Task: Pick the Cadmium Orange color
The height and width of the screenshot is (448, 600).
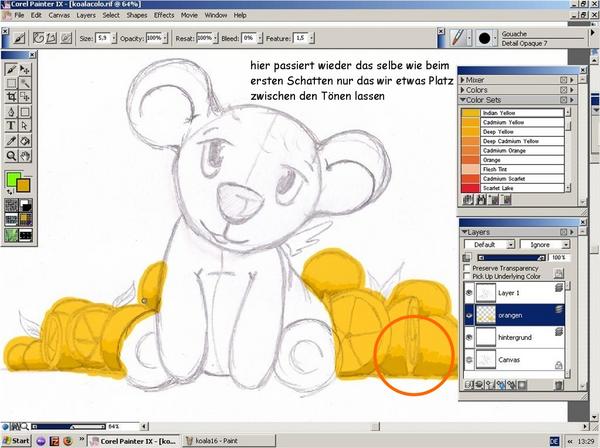Action: 513,150
